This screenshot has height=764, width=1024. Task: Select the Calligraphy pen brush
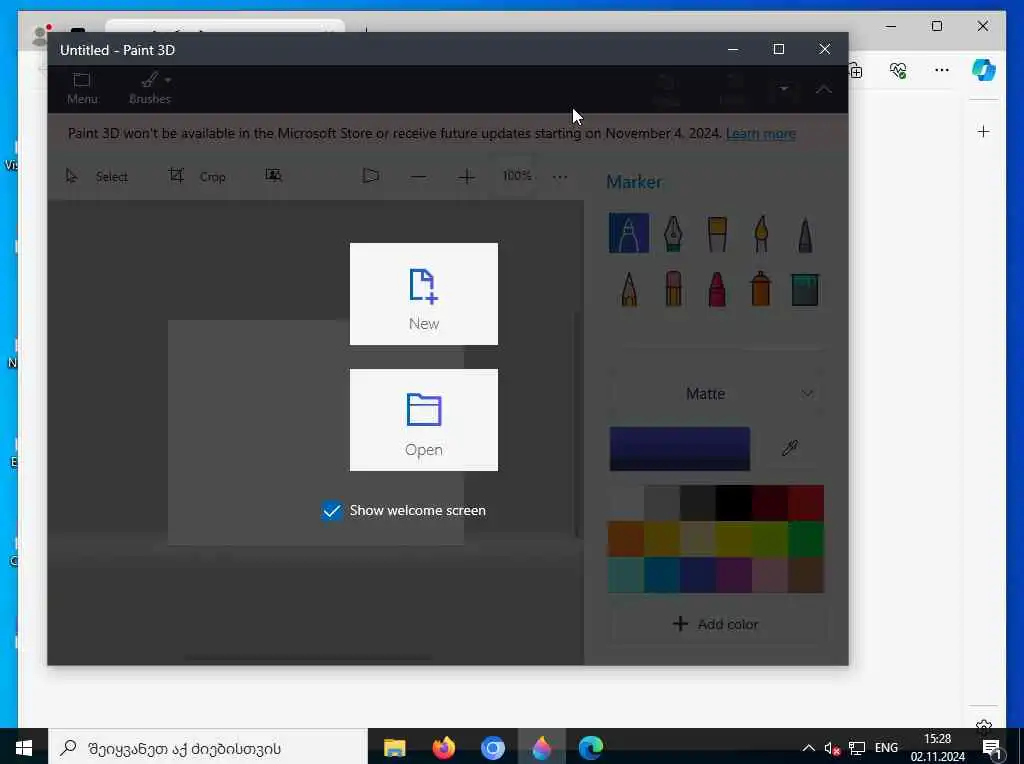(x=673, y=233)
